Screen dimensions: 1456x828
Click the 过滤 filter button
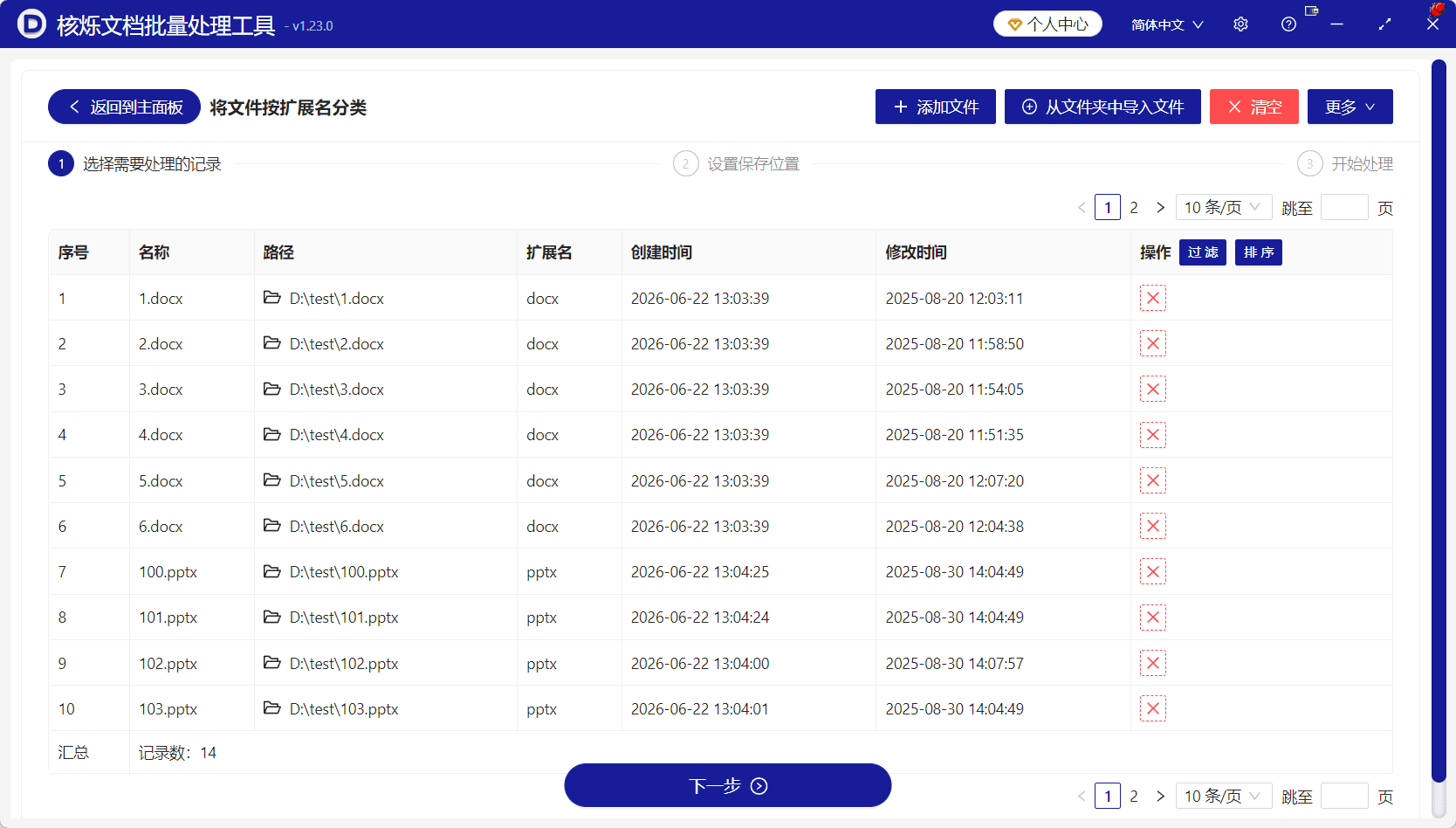pos(1203,252)
